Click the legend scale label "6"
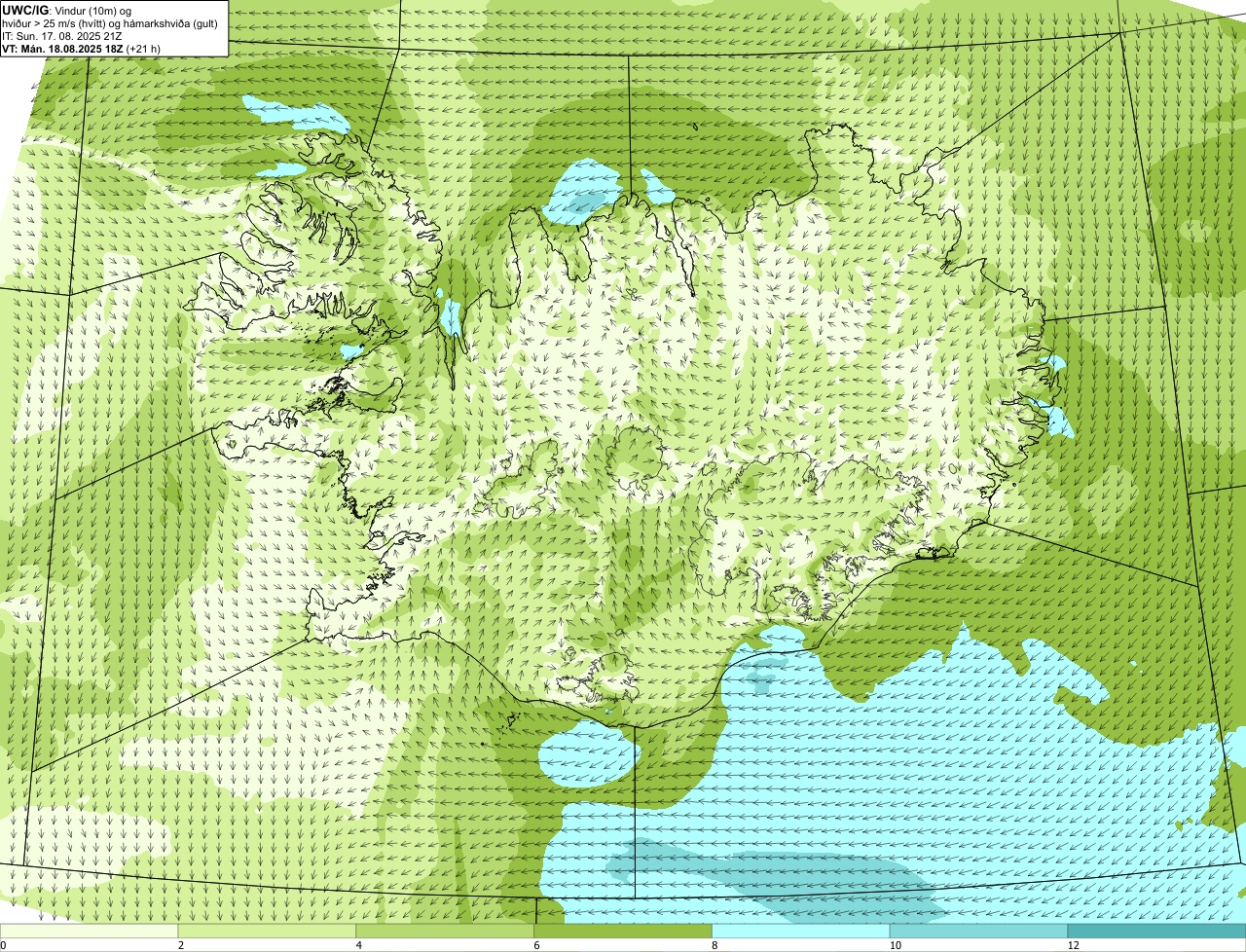The width and height of the screenshot is (1246, 952). point(536,945)
